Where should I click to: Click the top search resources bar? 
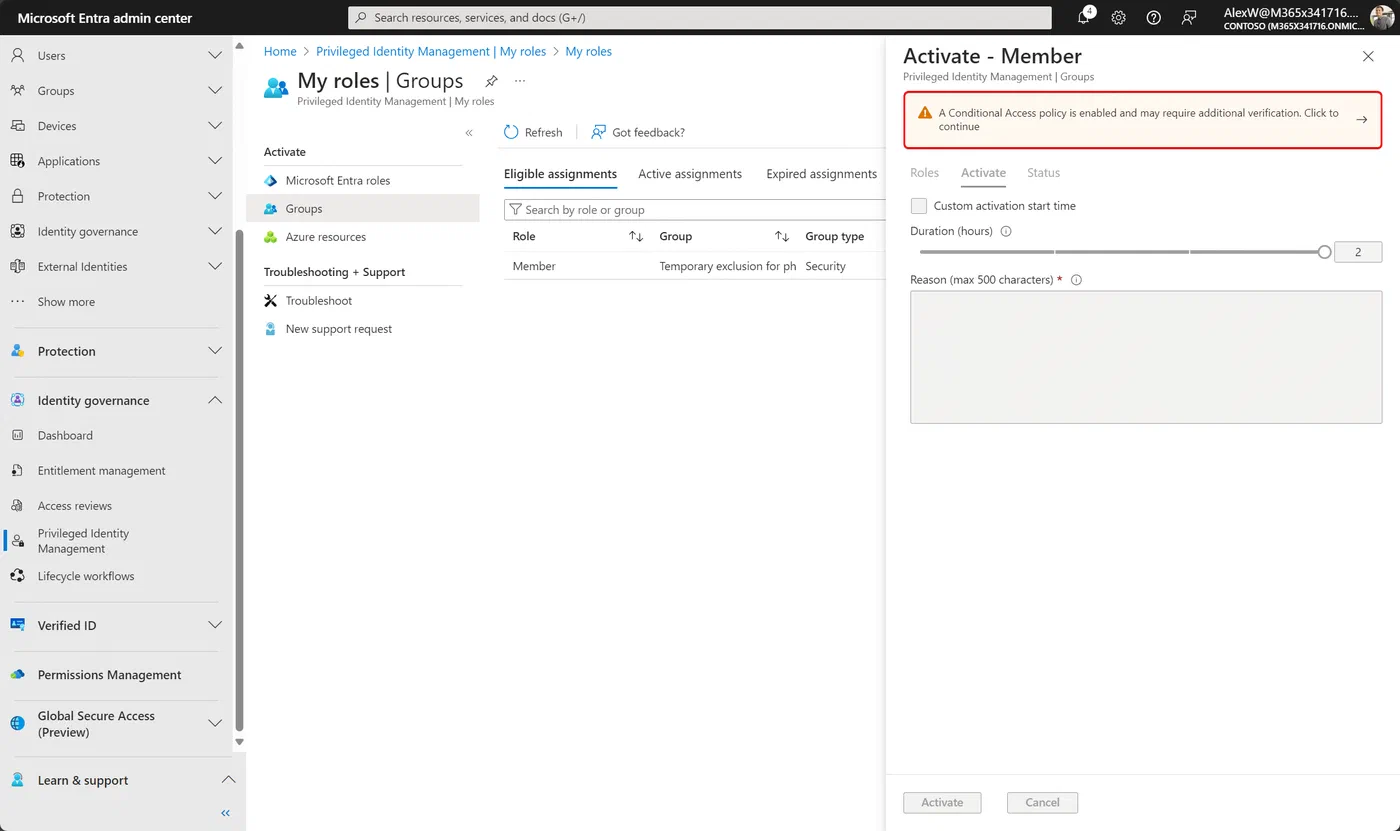point(700,18)
